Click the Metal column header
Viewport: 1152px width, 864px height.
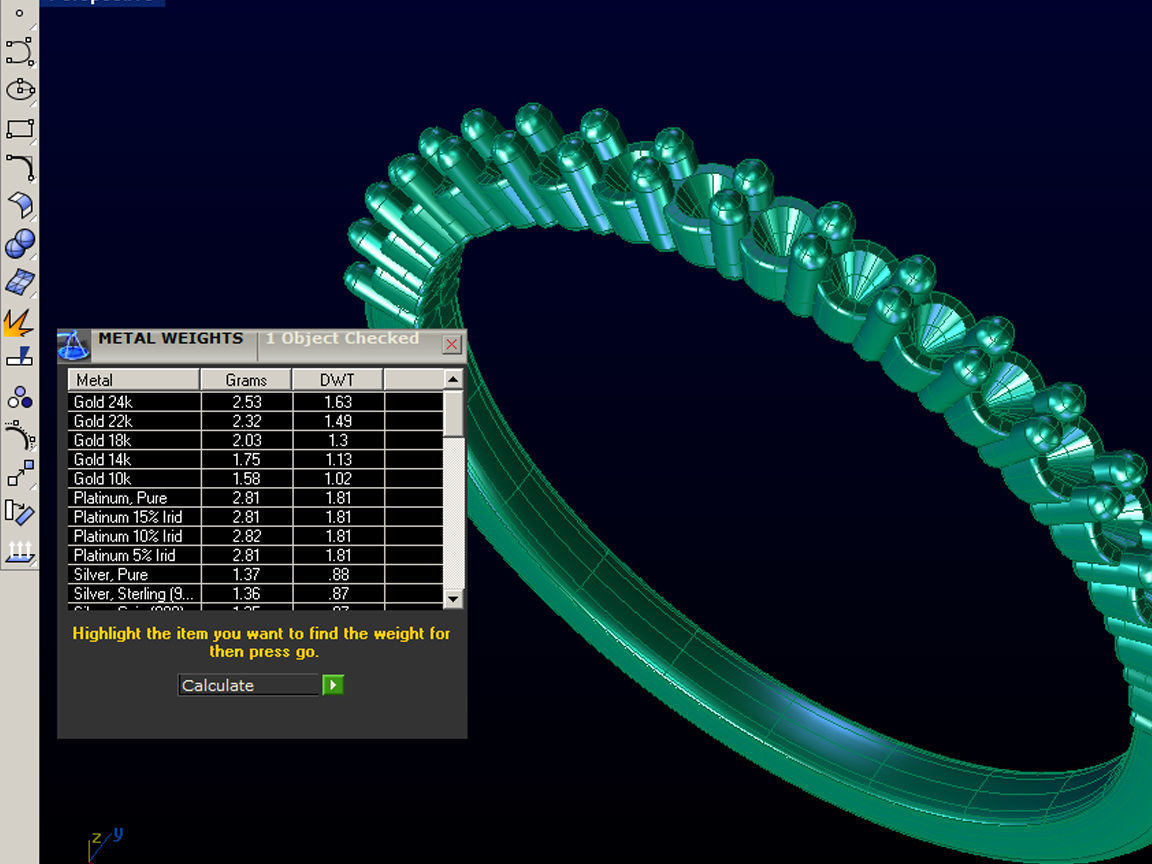tap(134, 380)
